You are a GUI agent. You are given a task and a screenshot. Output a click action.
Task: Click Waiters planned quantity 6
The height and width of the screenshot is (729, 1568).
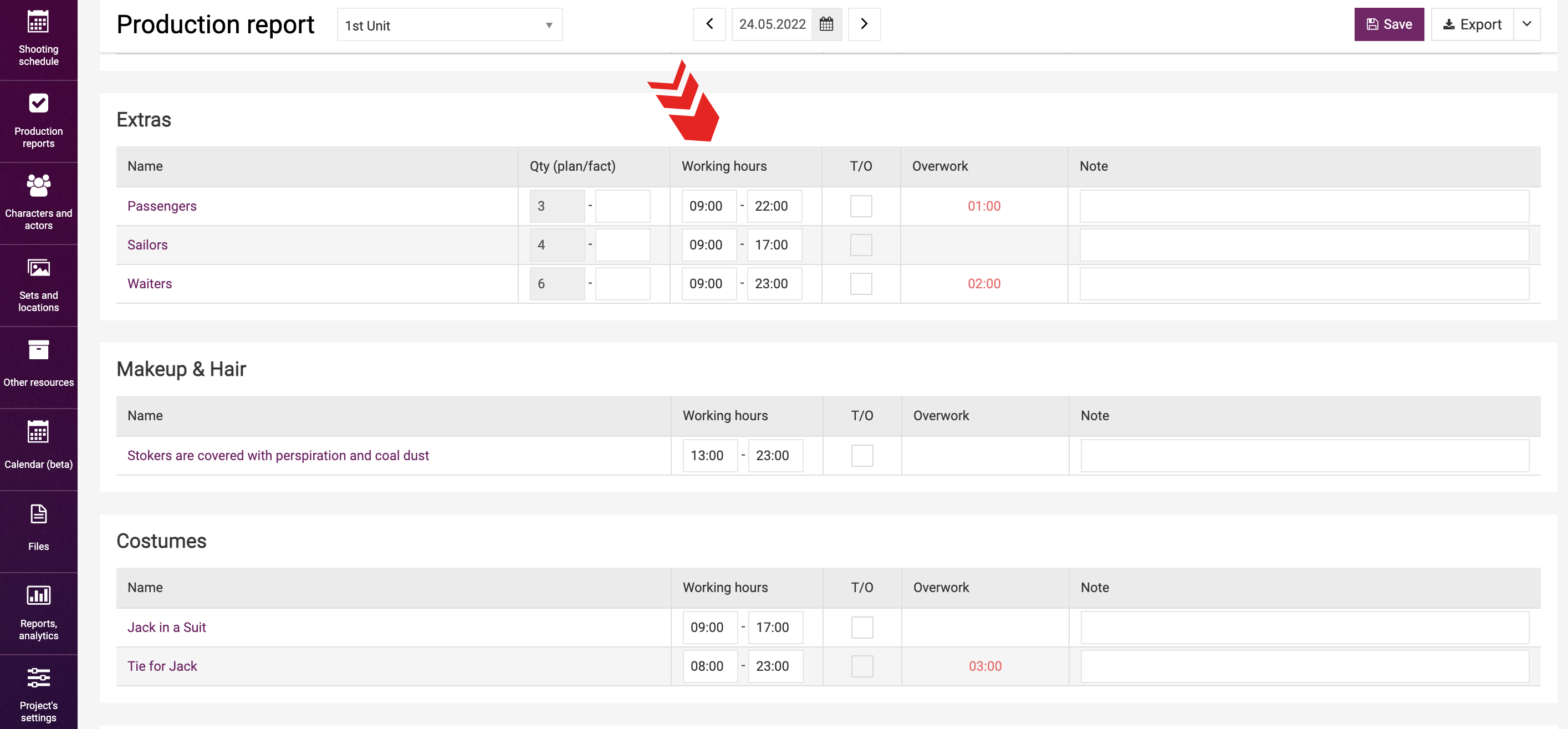pyautogui.click(x=557, y=284)
